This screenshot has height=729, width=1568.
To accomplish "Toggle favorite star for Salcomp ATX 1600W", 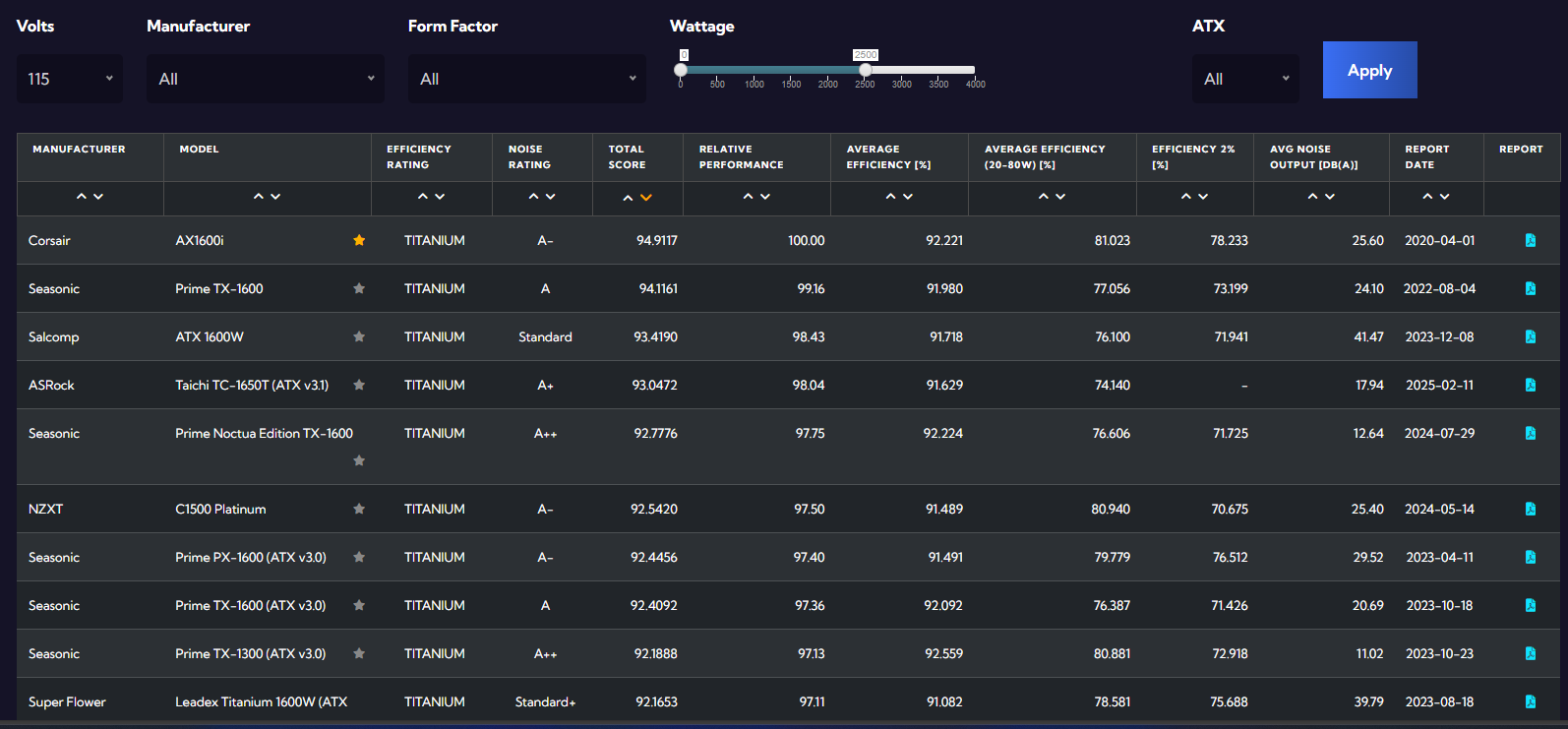I will tap(359, 336).
